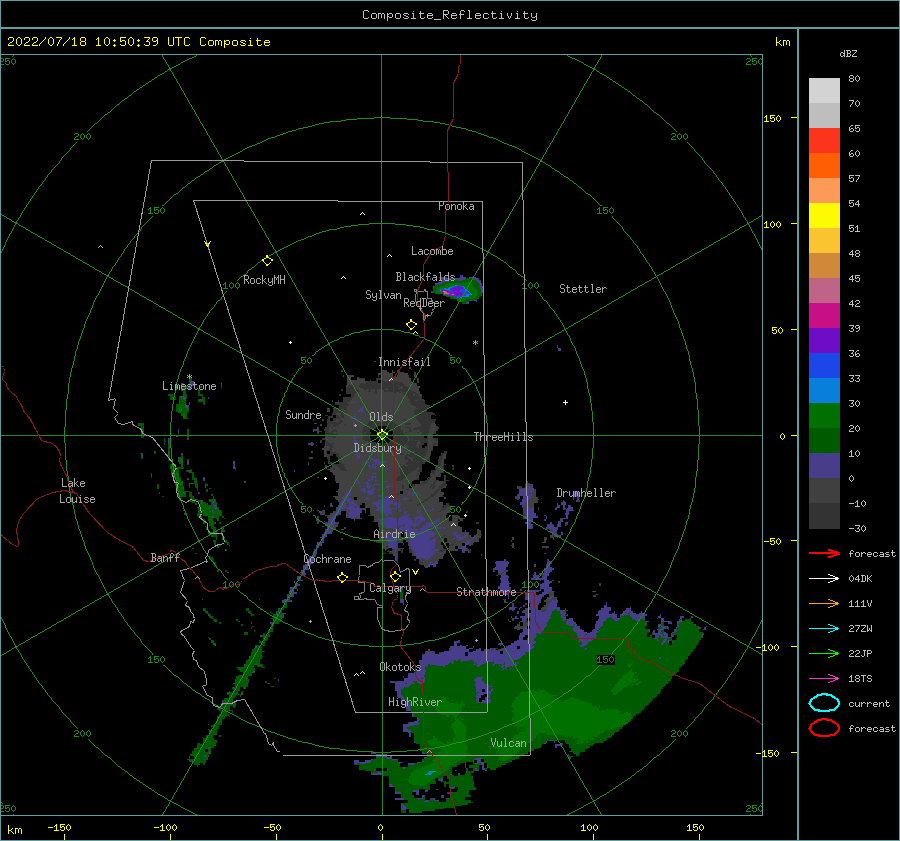The height and width of the screenshot is (841, 900).
Task: Click the dBZ legend heading
Action: [848, 53]
